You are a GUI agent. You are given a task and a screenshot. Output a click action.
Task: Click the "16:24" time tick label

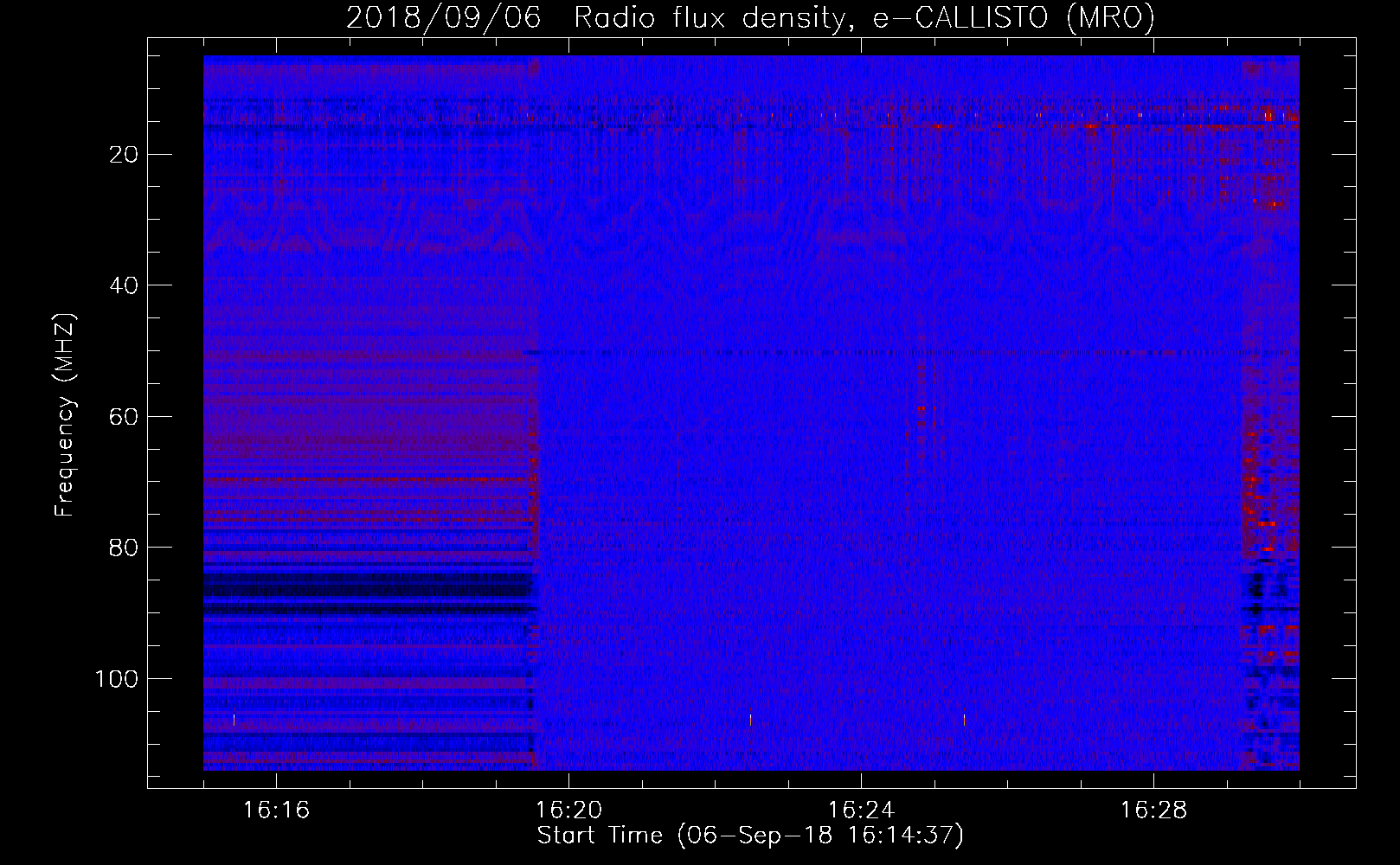pyautogui.click(x=861, y=811)
